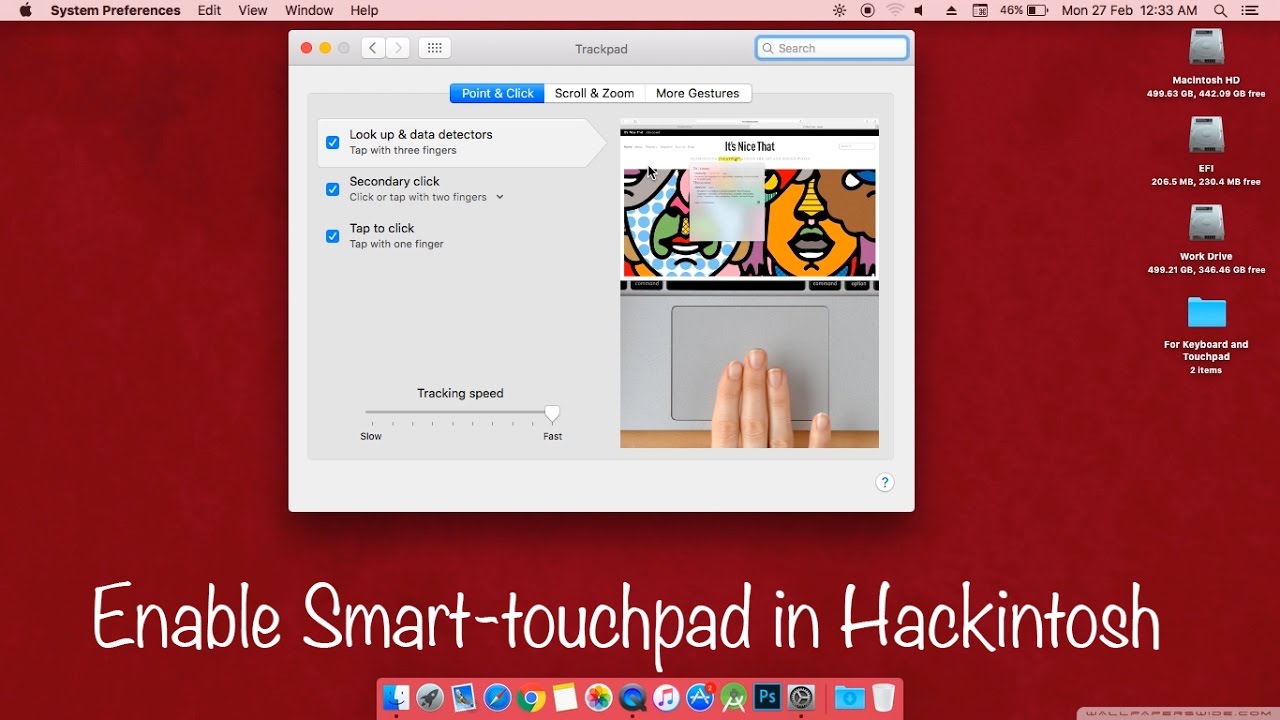The image size is (1280, 720).
Task: Click the "Fast" slider label
Action: point(552,436)
